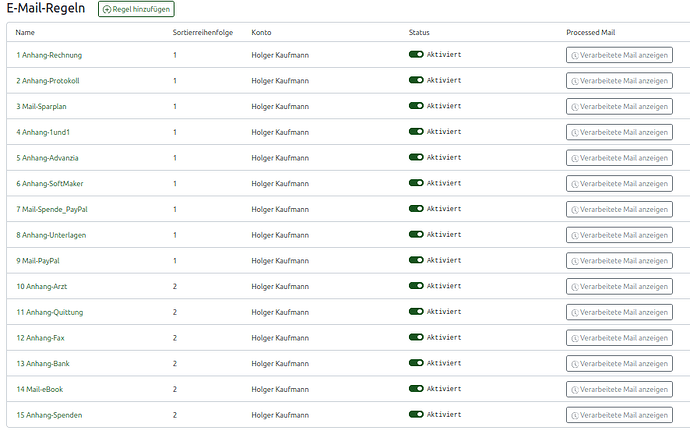Open the Anhang-Protokoll rule
This screenshot has height=433, width=690.
(48, 80)
